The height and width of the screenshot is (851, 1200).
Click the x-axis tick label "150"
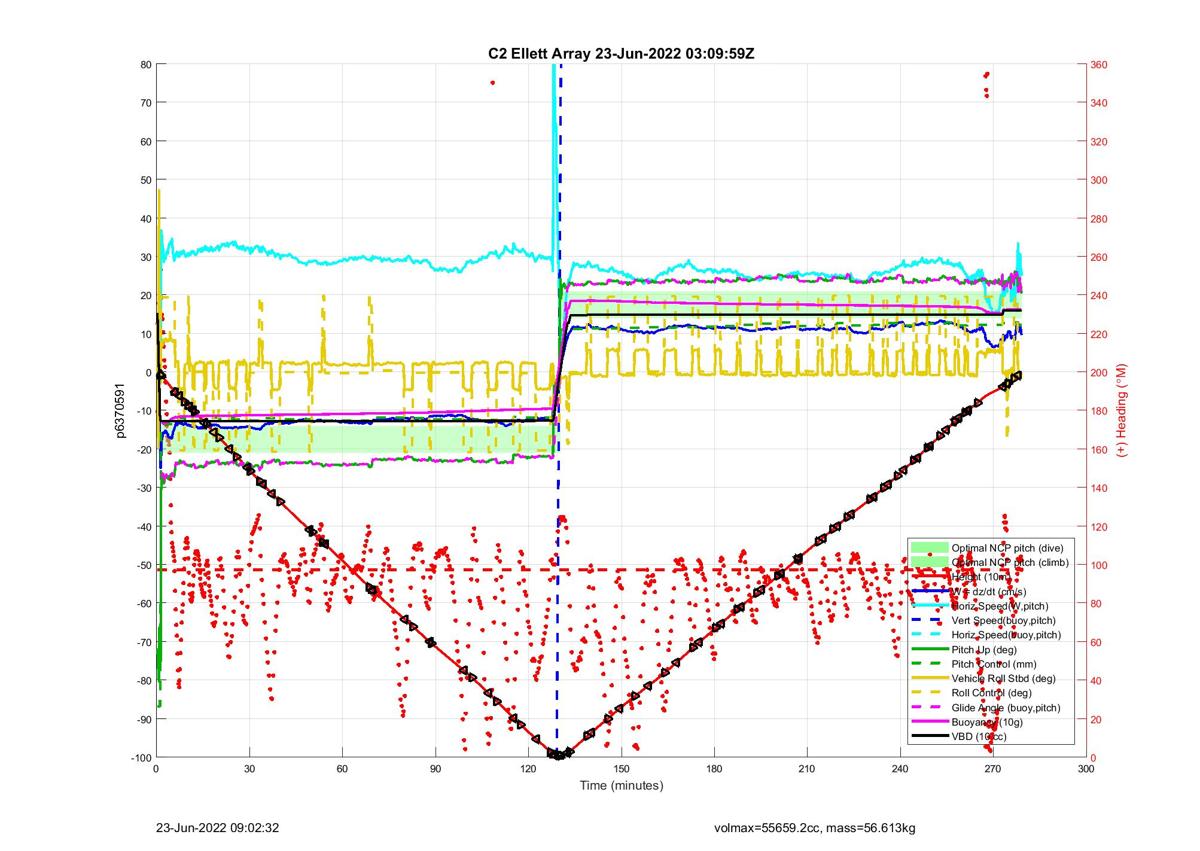coord(621,768)
